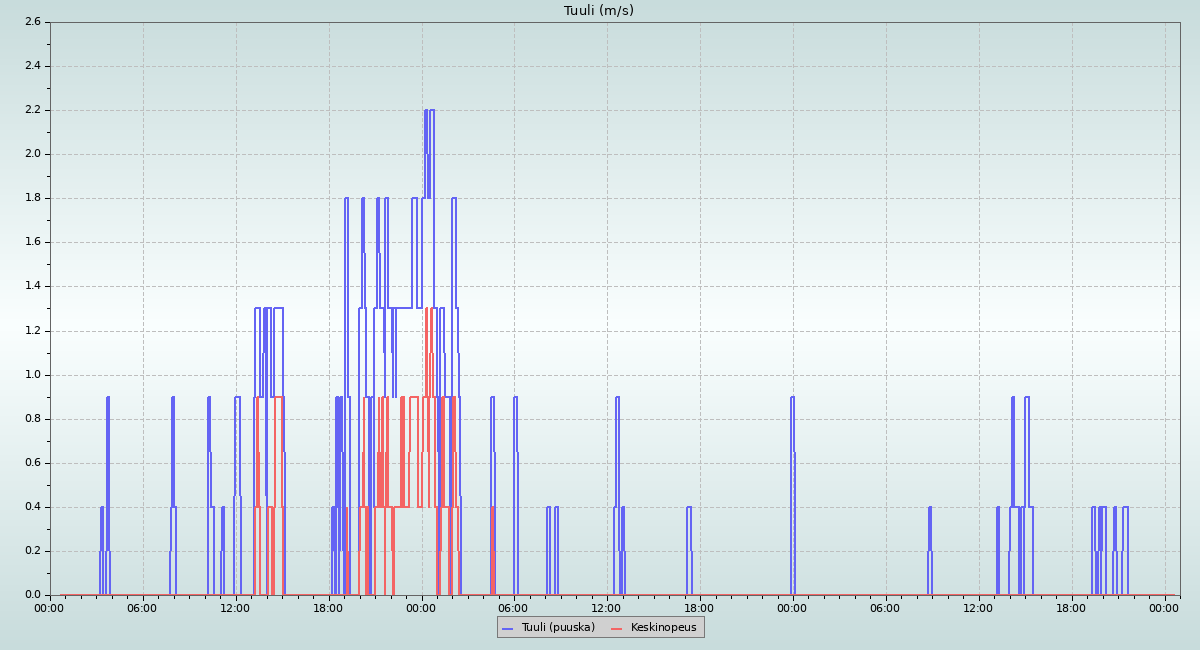
Task: Click the 0.0 y-axis origin label
Action: click(32, 595)
